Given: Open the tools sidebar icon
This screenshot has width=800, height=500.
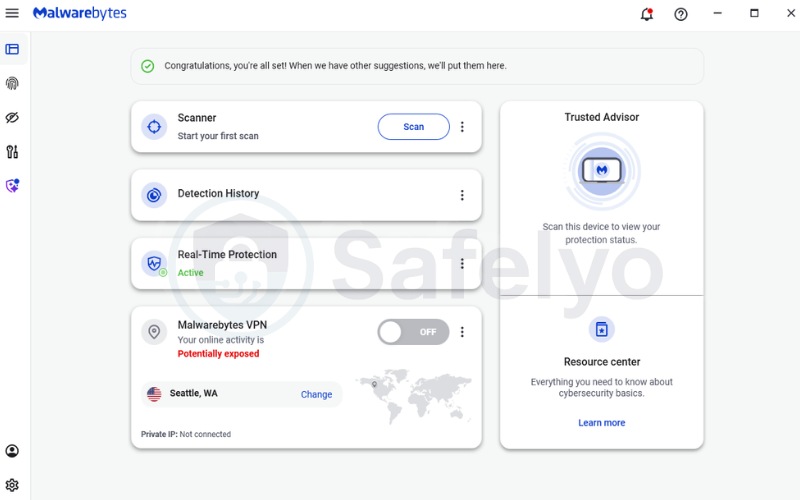Looking at the screenshot, I should point(12,152).
